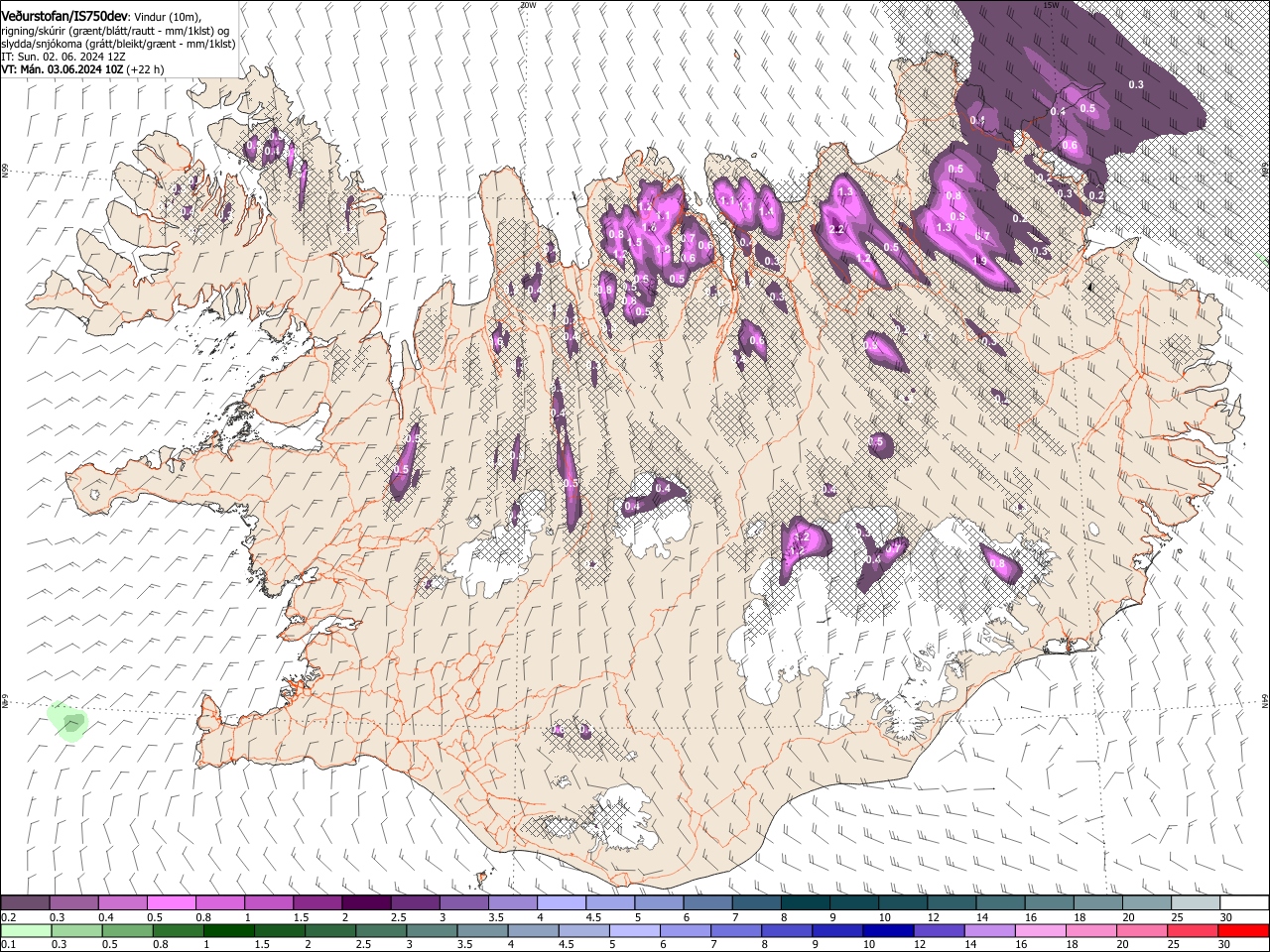Click the green rain patch over the southwest ocean
The image size is (1270, 952).
pos(68,721)
